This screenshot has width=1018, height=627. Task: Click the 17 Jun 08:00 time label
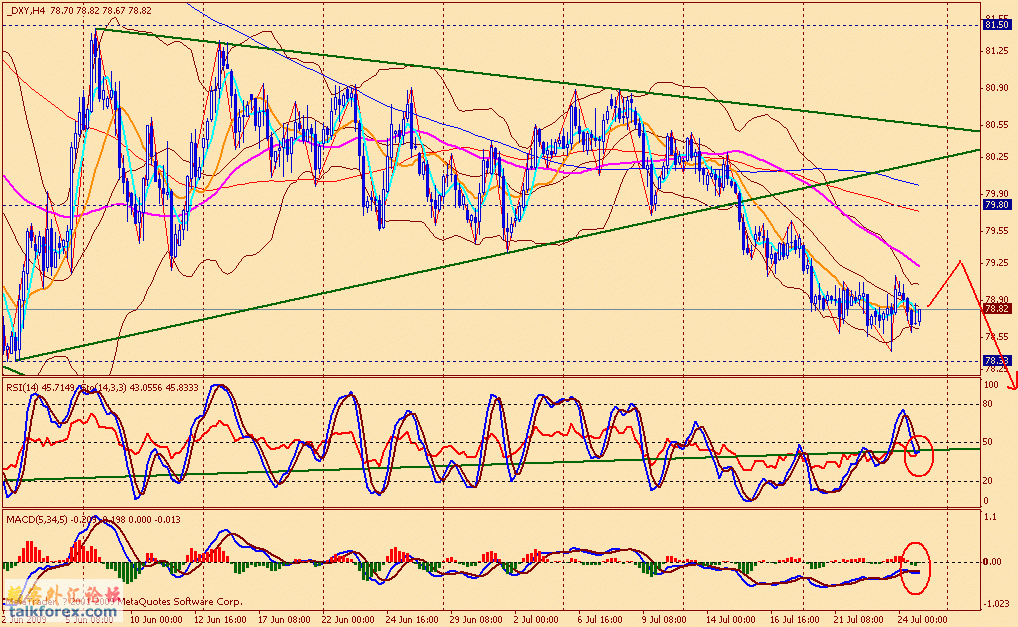point(284,619)
